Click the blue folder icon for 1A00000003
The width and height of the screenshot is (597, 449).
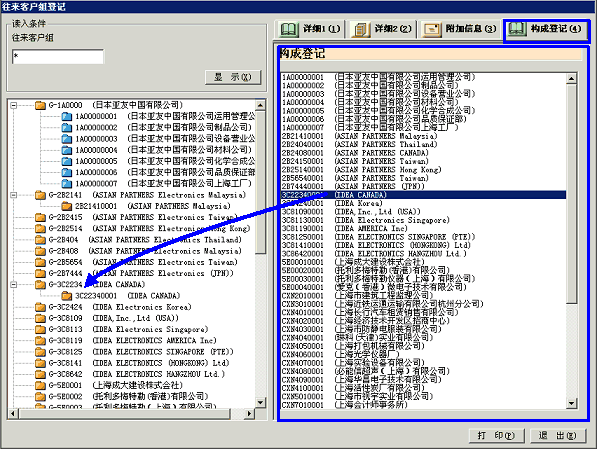coord(67,139)
